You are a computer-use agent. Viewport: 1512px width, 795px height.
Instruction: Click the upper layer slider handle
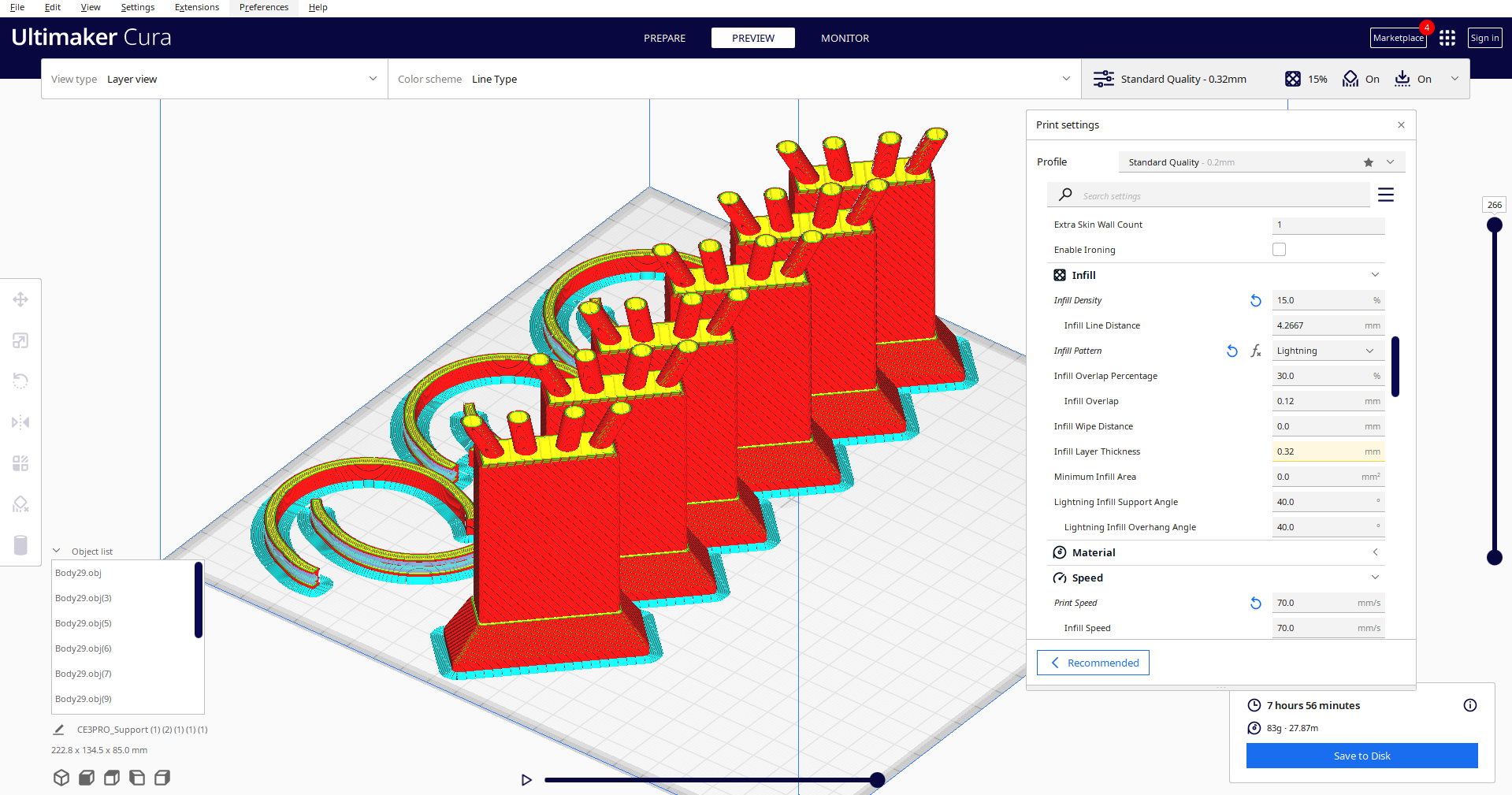click(x=1495, y=225)
